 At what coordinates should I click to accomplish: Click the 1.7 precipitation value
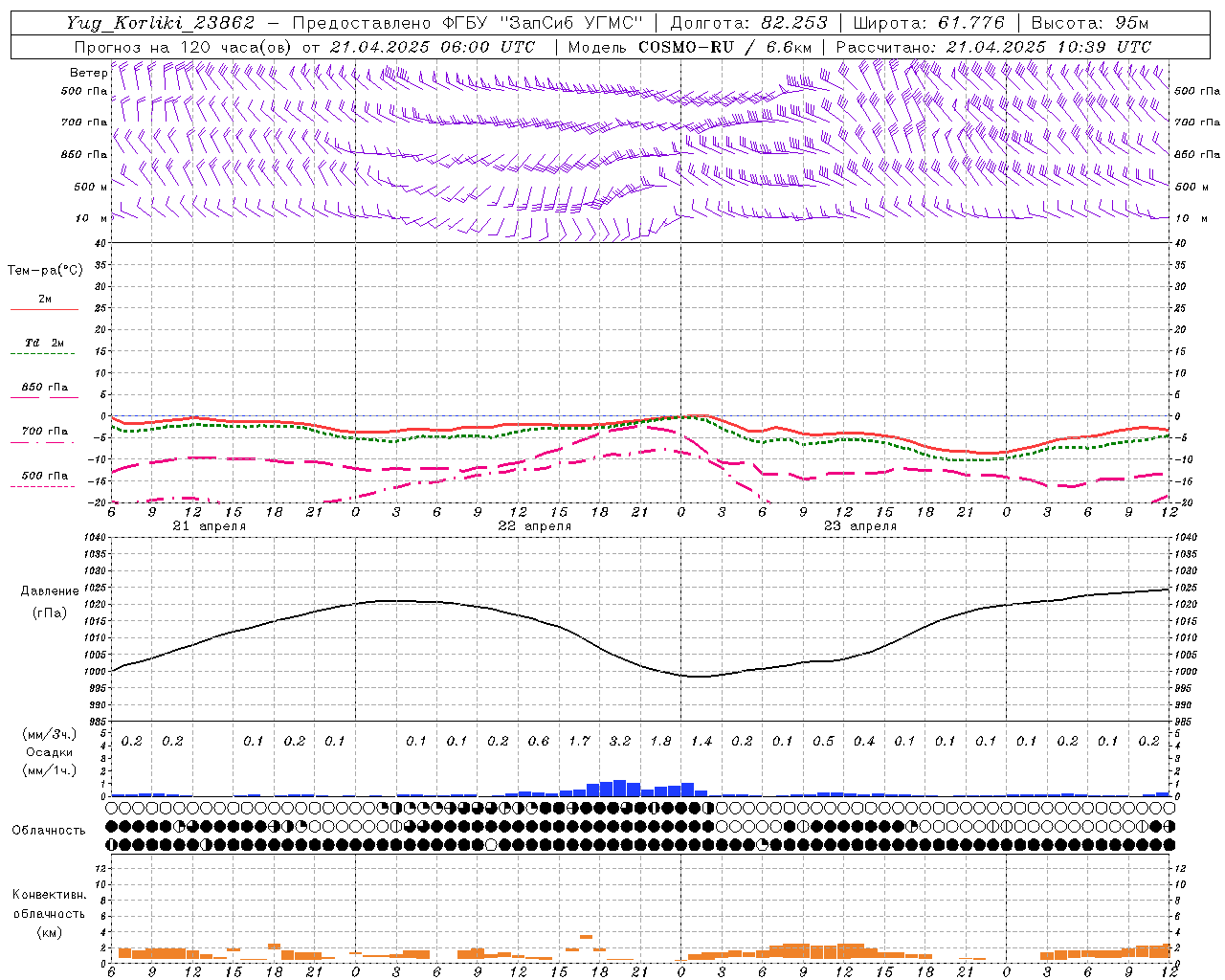[579, 742]
